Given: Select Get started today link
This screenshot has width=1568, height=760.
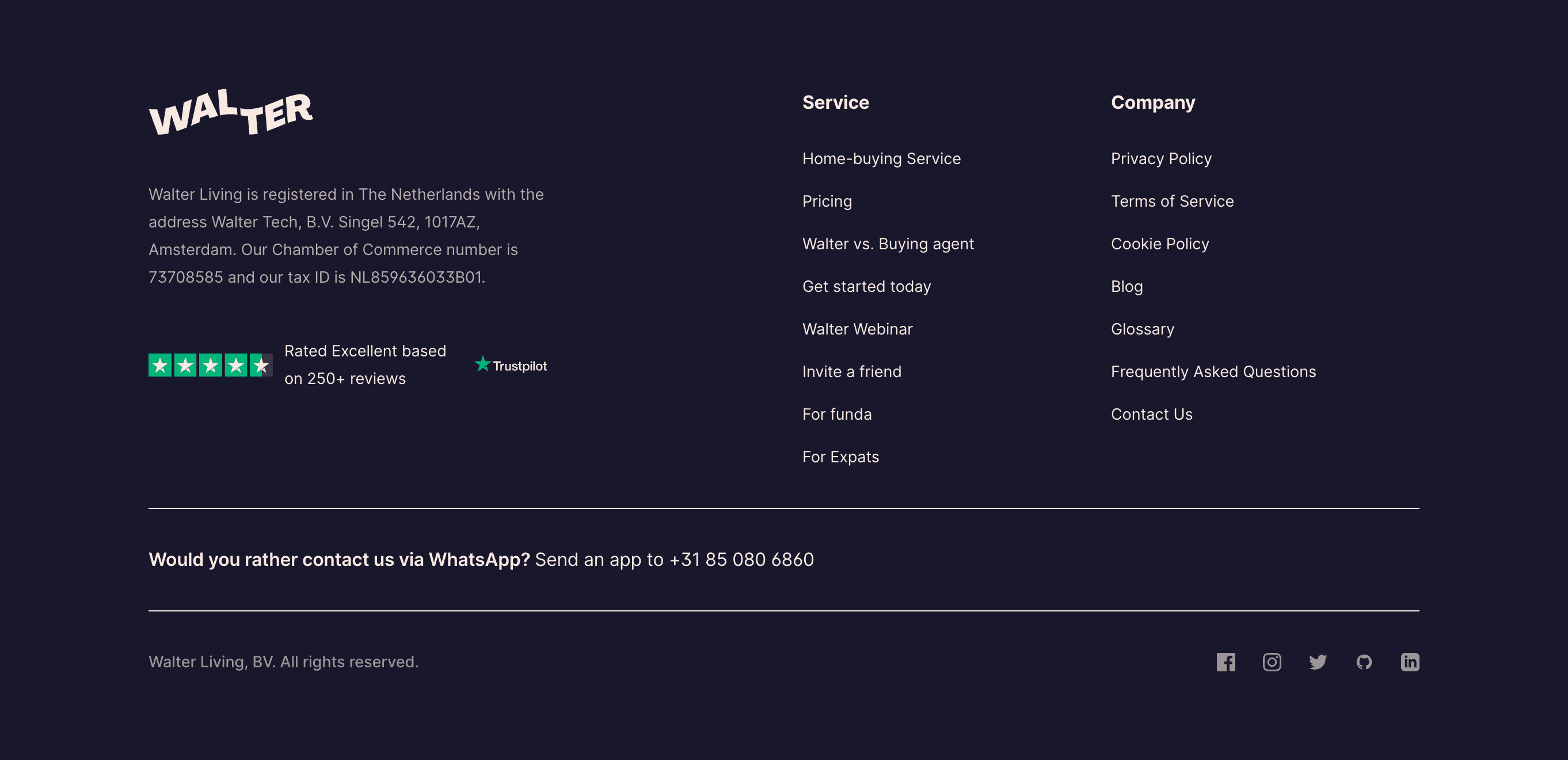Looking at the screenshot, I should point(866,286).
